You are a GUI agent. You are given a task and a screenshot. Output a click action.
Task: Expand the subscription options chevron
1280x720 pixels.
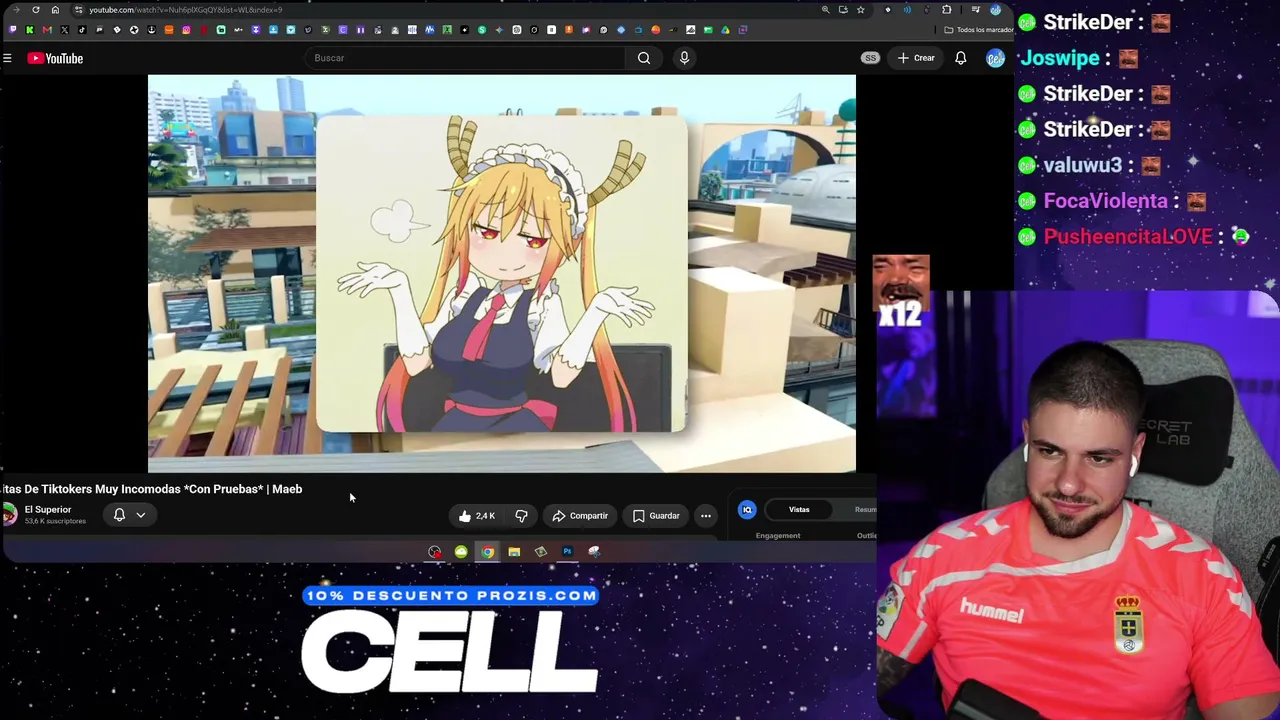[141, 515]
